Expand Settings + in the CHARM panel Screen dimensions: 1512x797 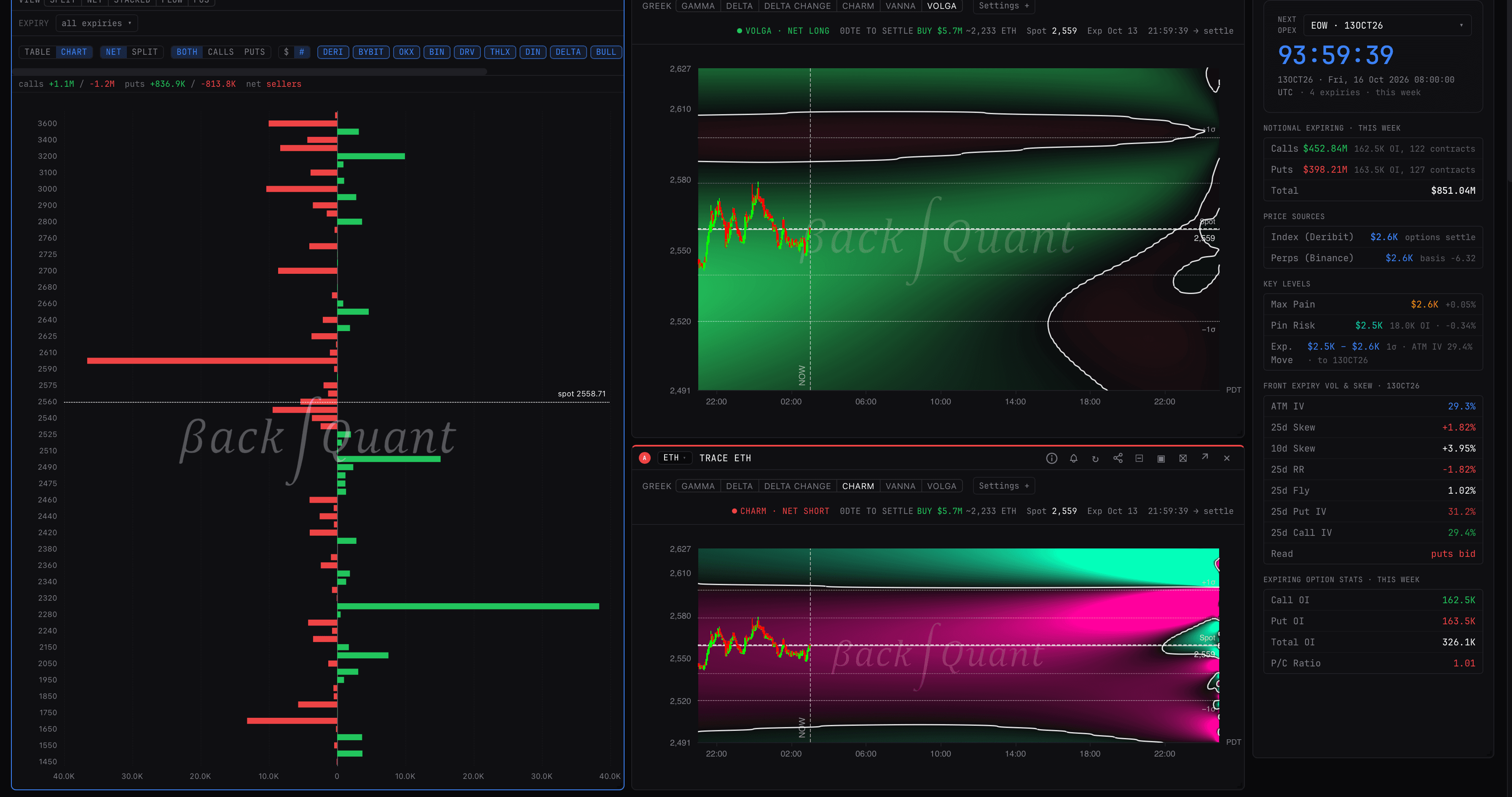click(1004, 486)
